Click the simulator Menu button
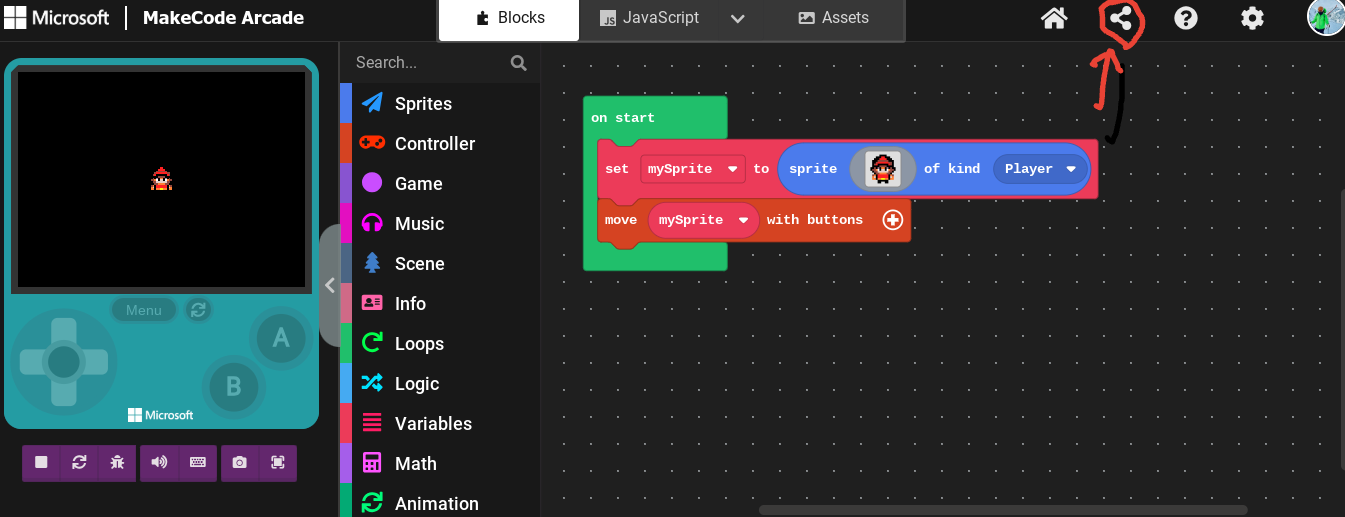 click(x=144, y=310)
